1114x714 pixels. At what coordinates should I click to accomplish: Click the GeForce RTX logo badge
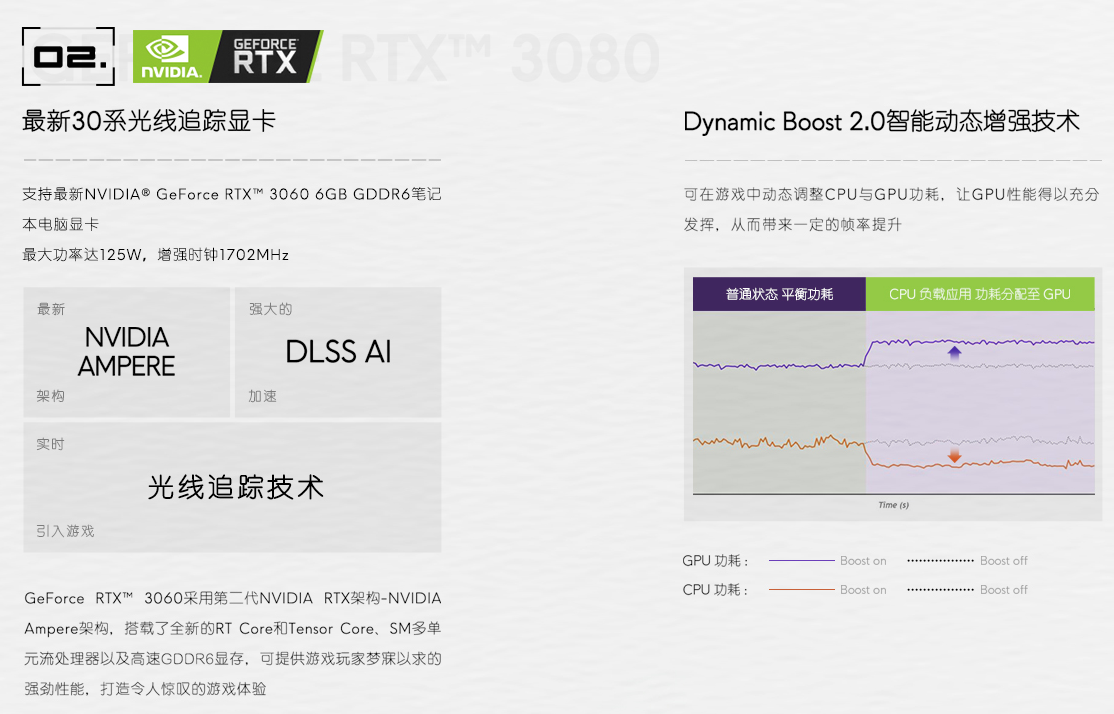click(266, 56)
